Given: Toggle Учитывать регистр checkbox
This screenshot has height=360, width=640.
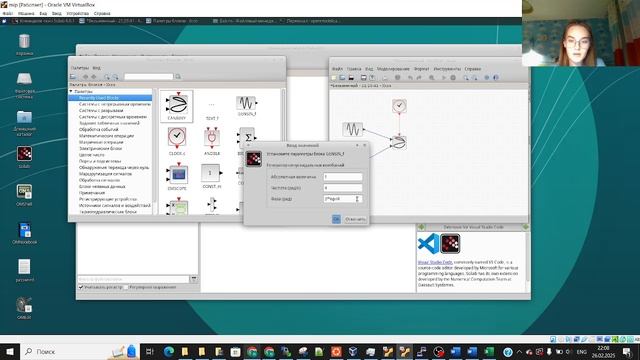Looking at the screenshot, I should (81, 287).
